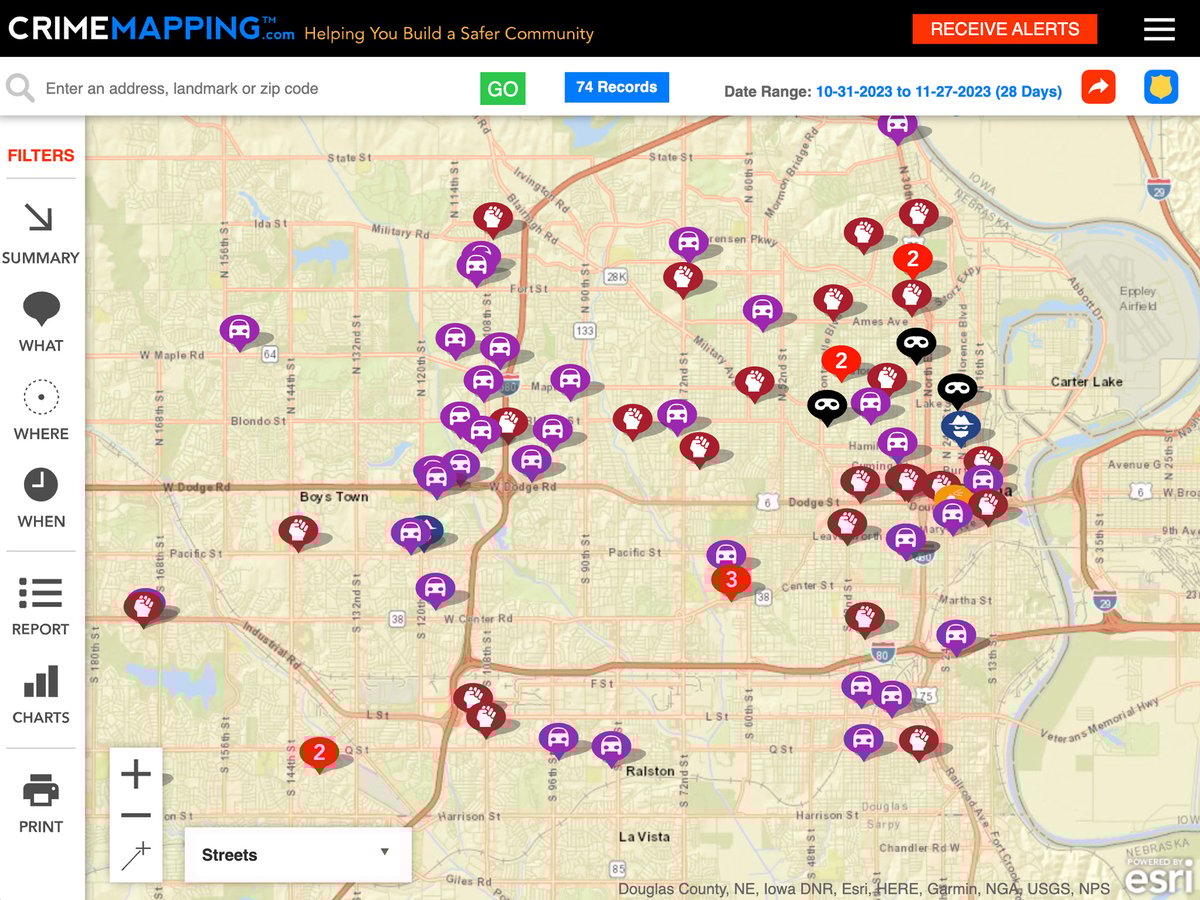Viewport: 1200px width, 900px height.
Task: Open the hamburger menu at top right
Action: click(x=1159, y=29)
